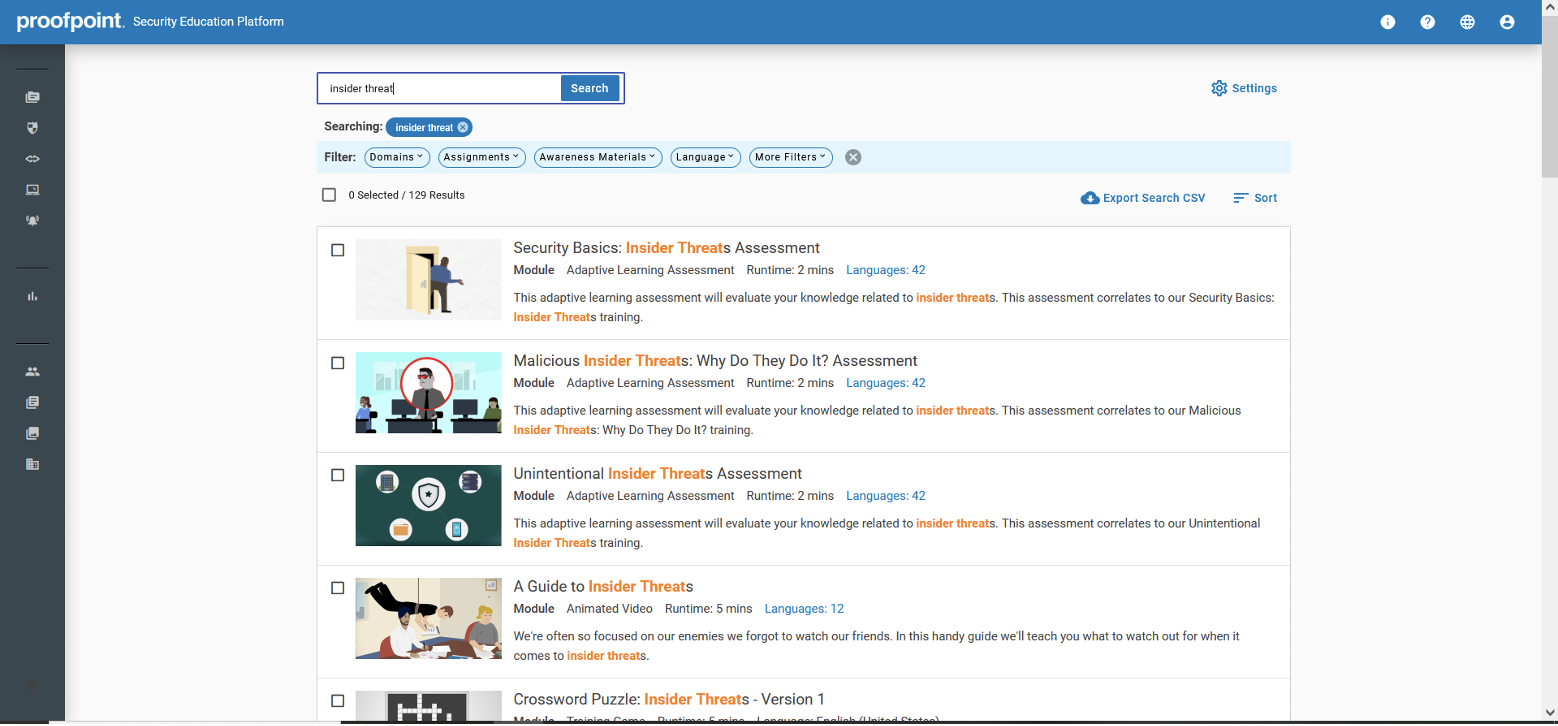Click the shield icon in left sidebar

pyautogui.click(x=32, y=128)
